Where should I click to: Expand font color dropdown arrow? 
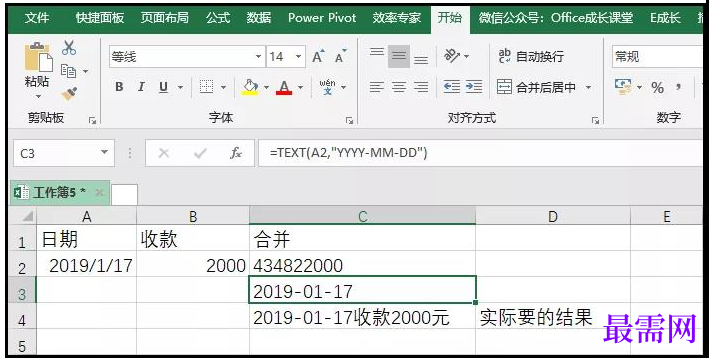point(301,87)
